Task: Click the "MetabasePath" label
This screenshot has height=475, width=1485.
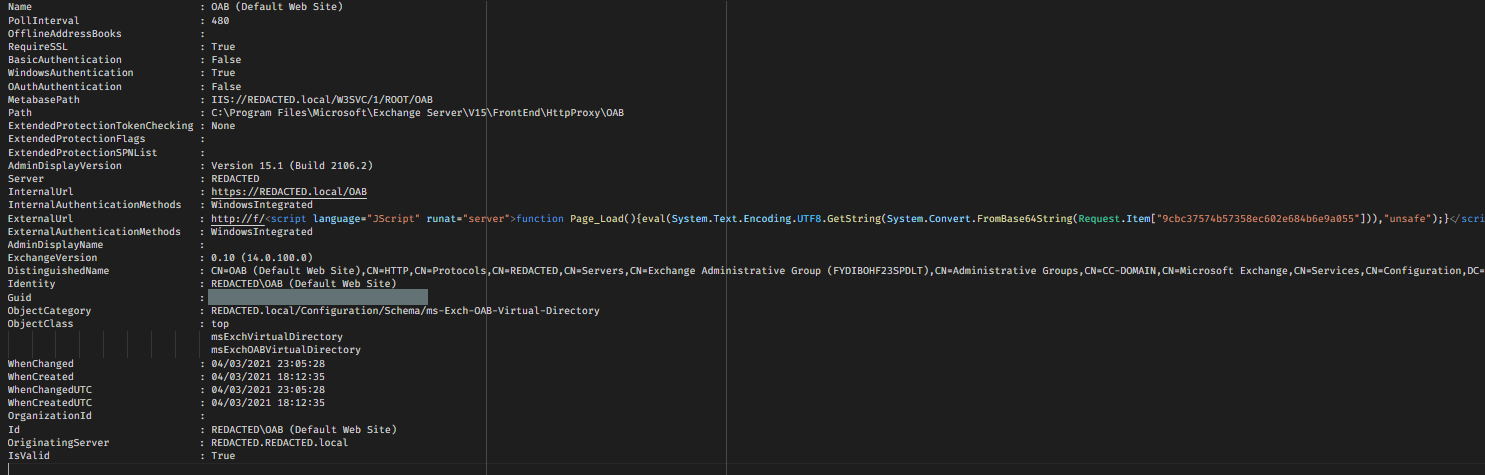Action: pos(44,100)
